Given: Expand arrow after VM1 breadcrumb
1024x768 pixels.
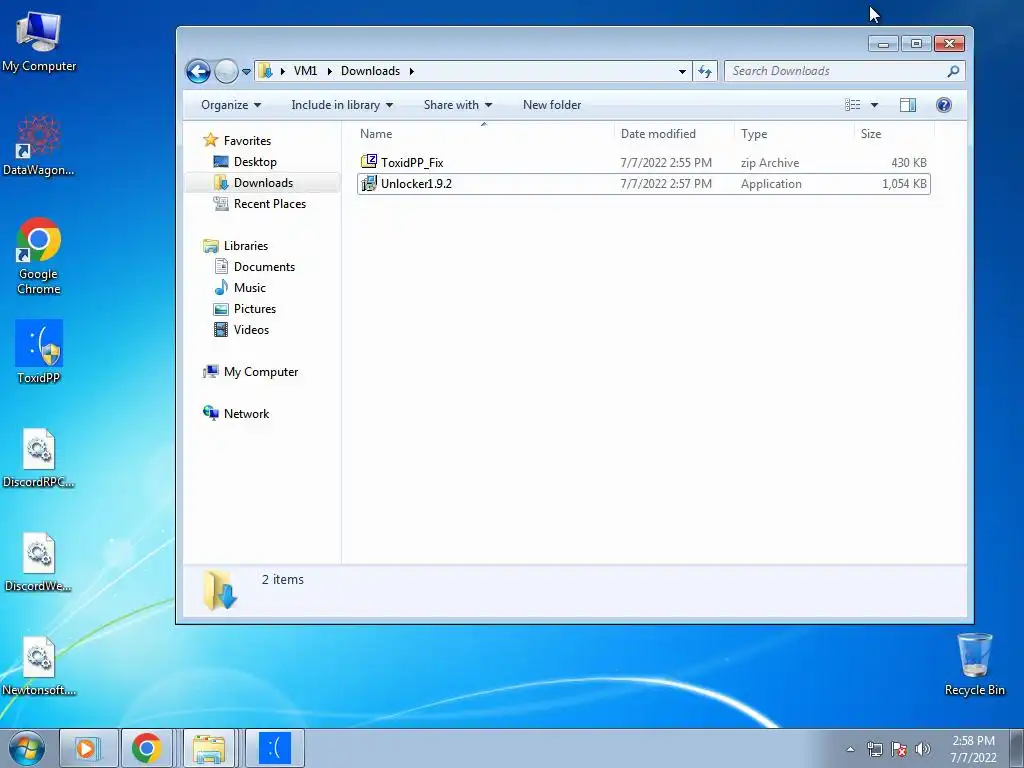Looking at the screenshot, I should (x=329, y=71).
